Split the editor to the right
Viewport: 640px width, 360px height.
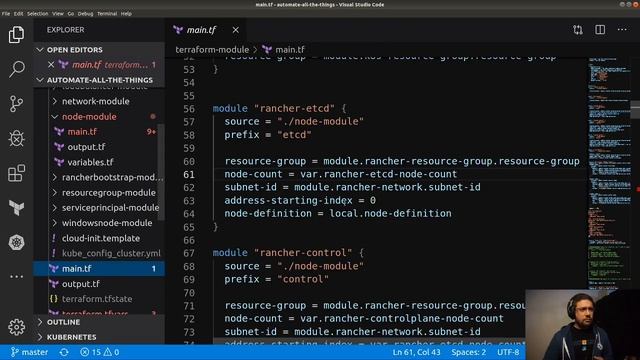click(600, 30)
